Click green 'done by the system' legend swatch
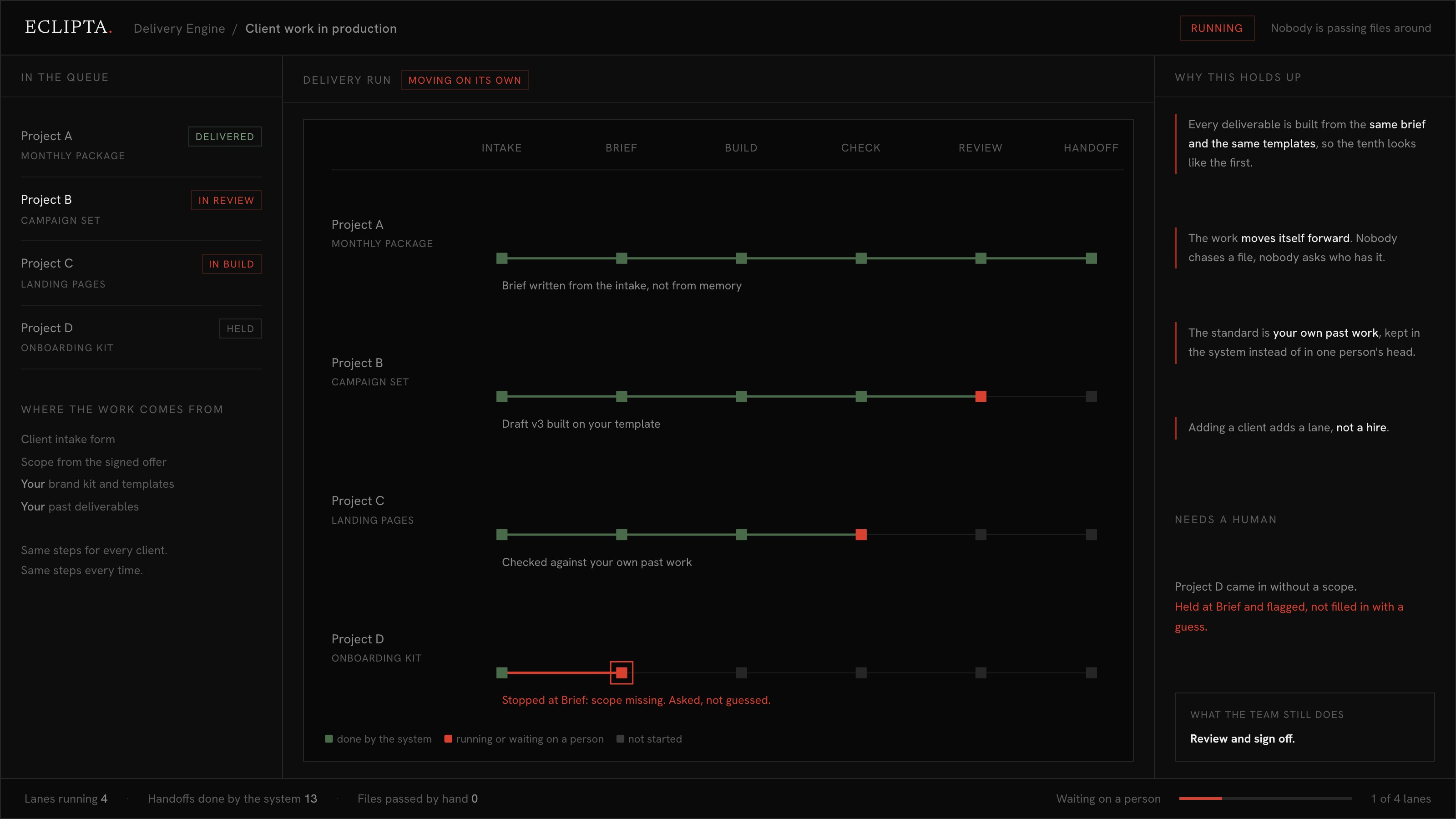The width and height of the screenshot is (1456, 819). pyautogui.click(x=329, y=739)
